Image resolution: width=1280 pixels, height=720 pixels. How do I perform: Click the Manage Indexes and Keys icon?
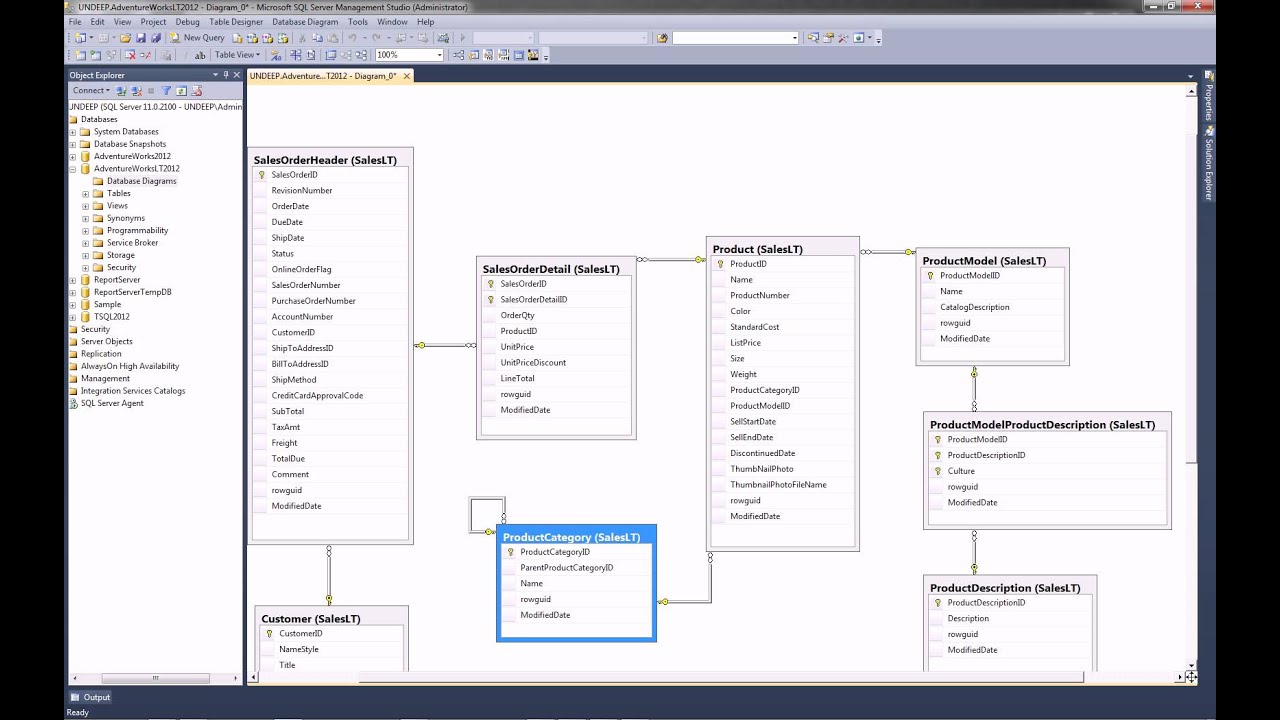click(x=473, y=55)
